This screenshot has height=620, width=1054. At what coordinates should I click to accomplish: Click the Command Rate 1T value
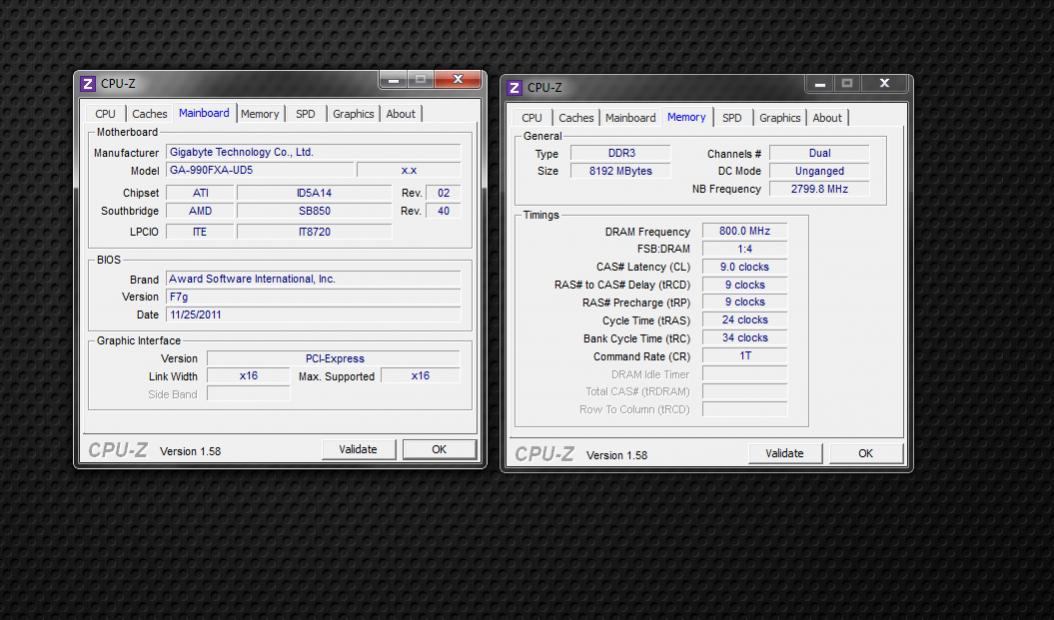[x=745, y=356]
